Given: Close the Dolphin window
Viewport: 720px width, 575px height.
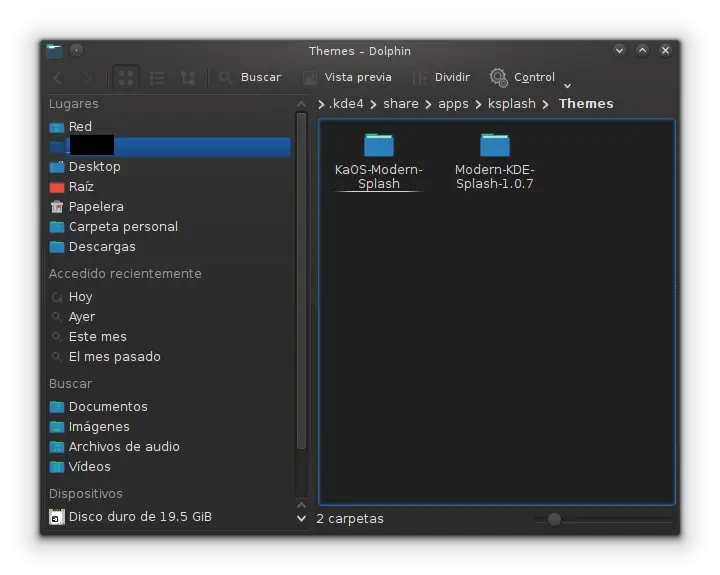Looking at the screenshot, I should [x=665, y=50].
